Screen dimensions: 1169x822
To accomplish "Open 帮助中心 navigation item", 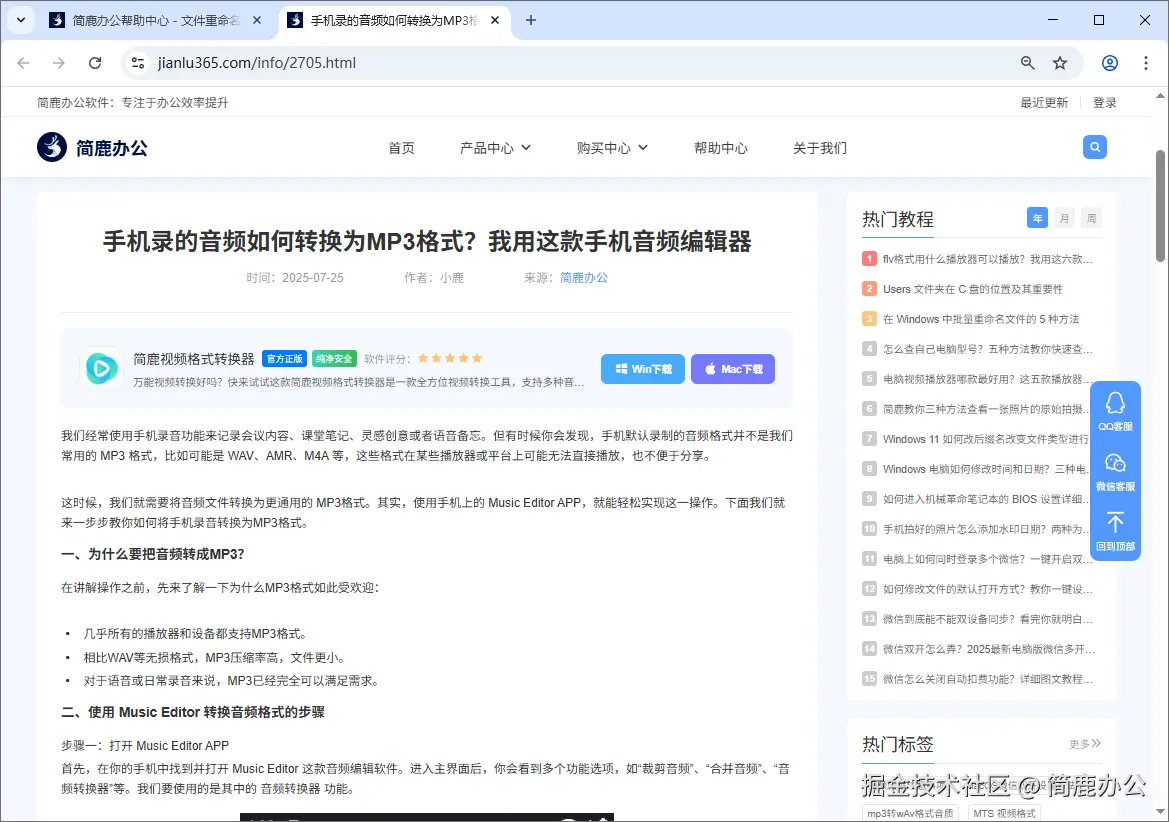I will 721,148.
